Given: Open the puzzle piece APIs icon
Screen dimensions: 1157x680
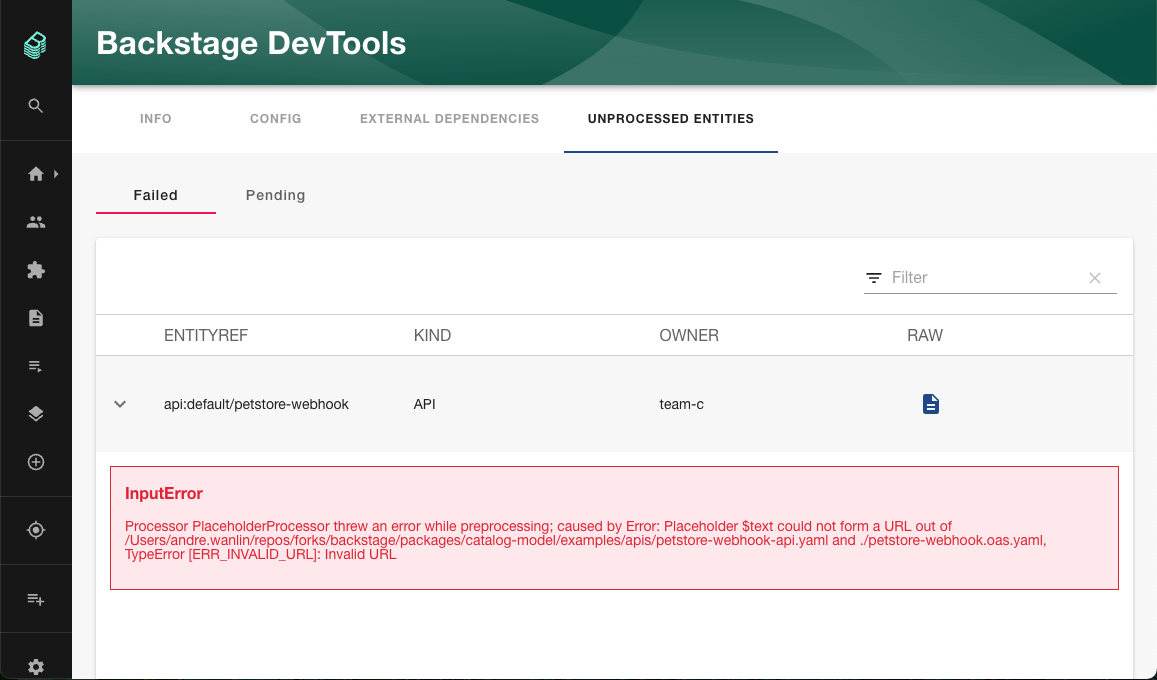Looking at the screenshot, I should click(35, 270).
